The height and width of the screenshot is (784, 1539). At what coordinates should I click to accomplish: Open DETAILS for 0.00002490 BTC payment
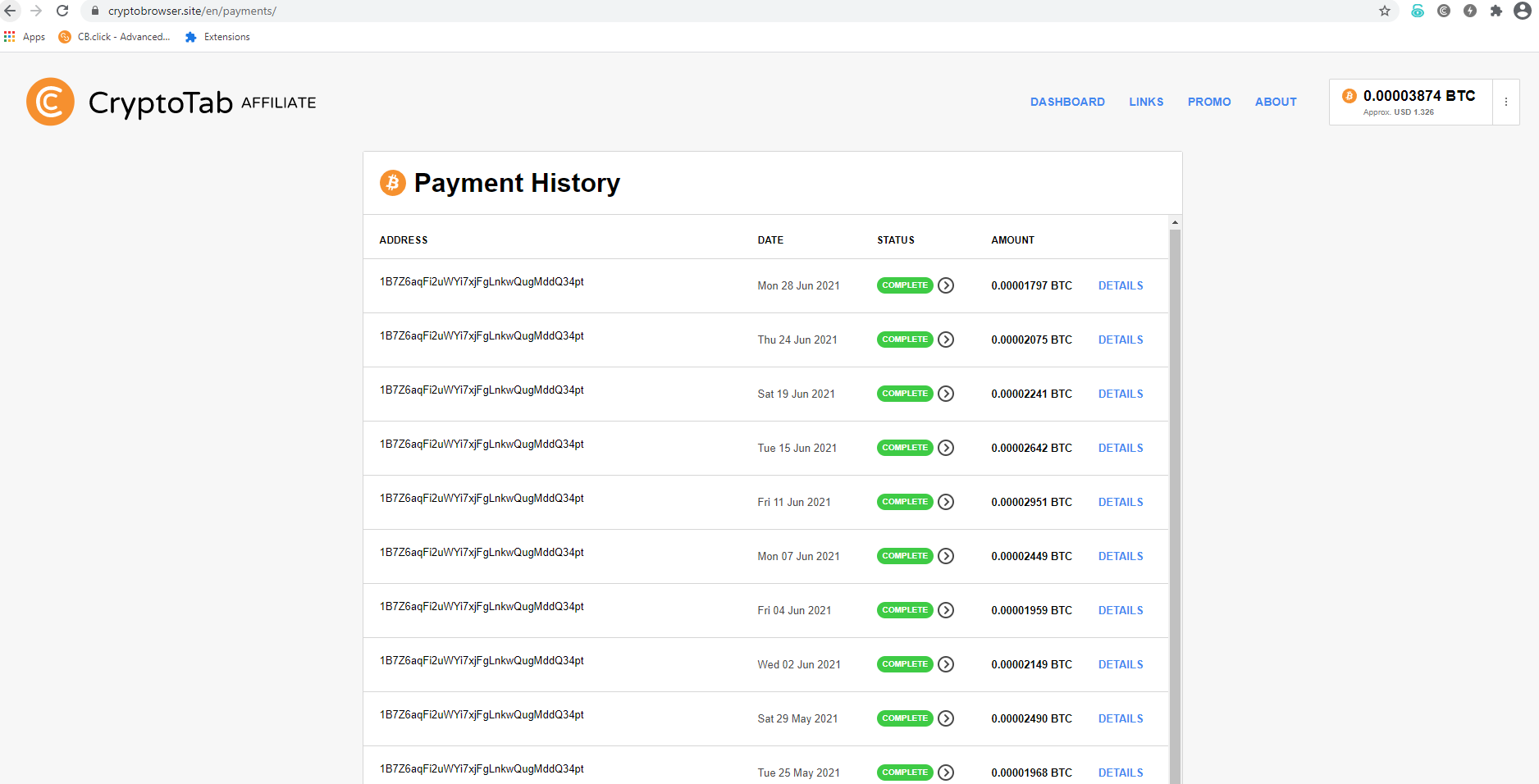tap(1121, 718)
